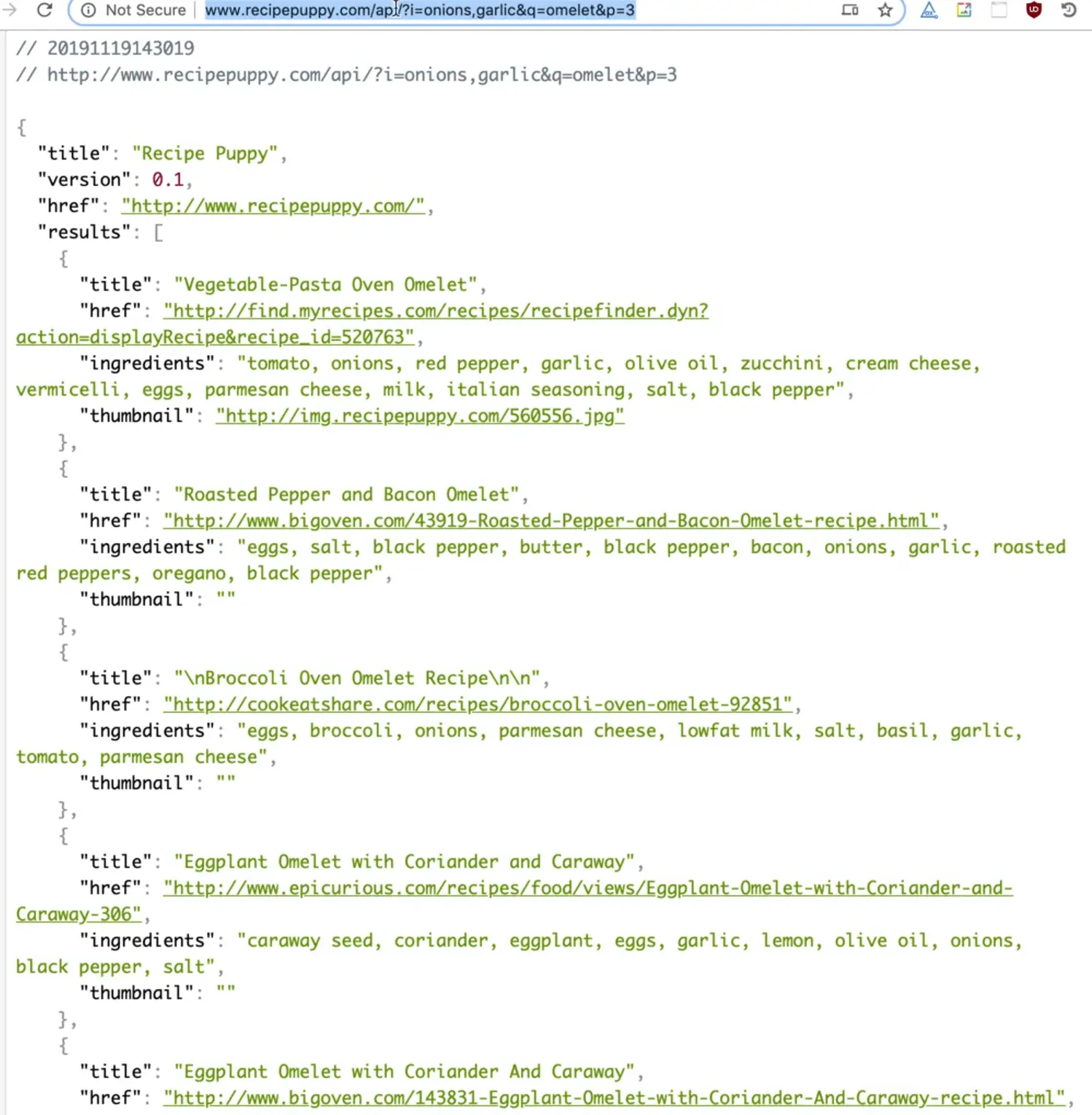
Task: Open the bigoven 143831 Eggplant Omelet link
Action: (x=614, y=1098)
